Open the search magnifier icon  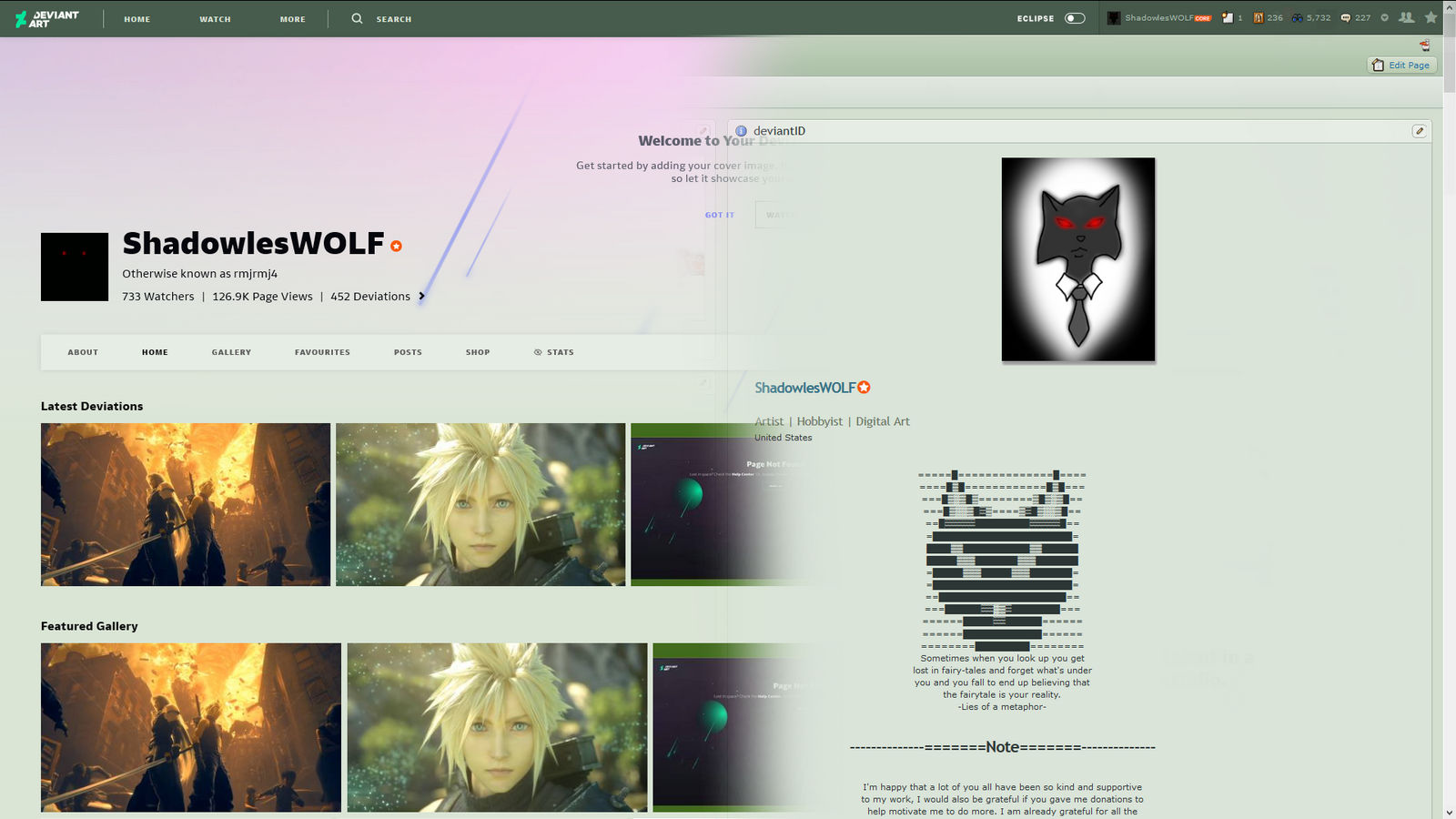pos(357,18)
